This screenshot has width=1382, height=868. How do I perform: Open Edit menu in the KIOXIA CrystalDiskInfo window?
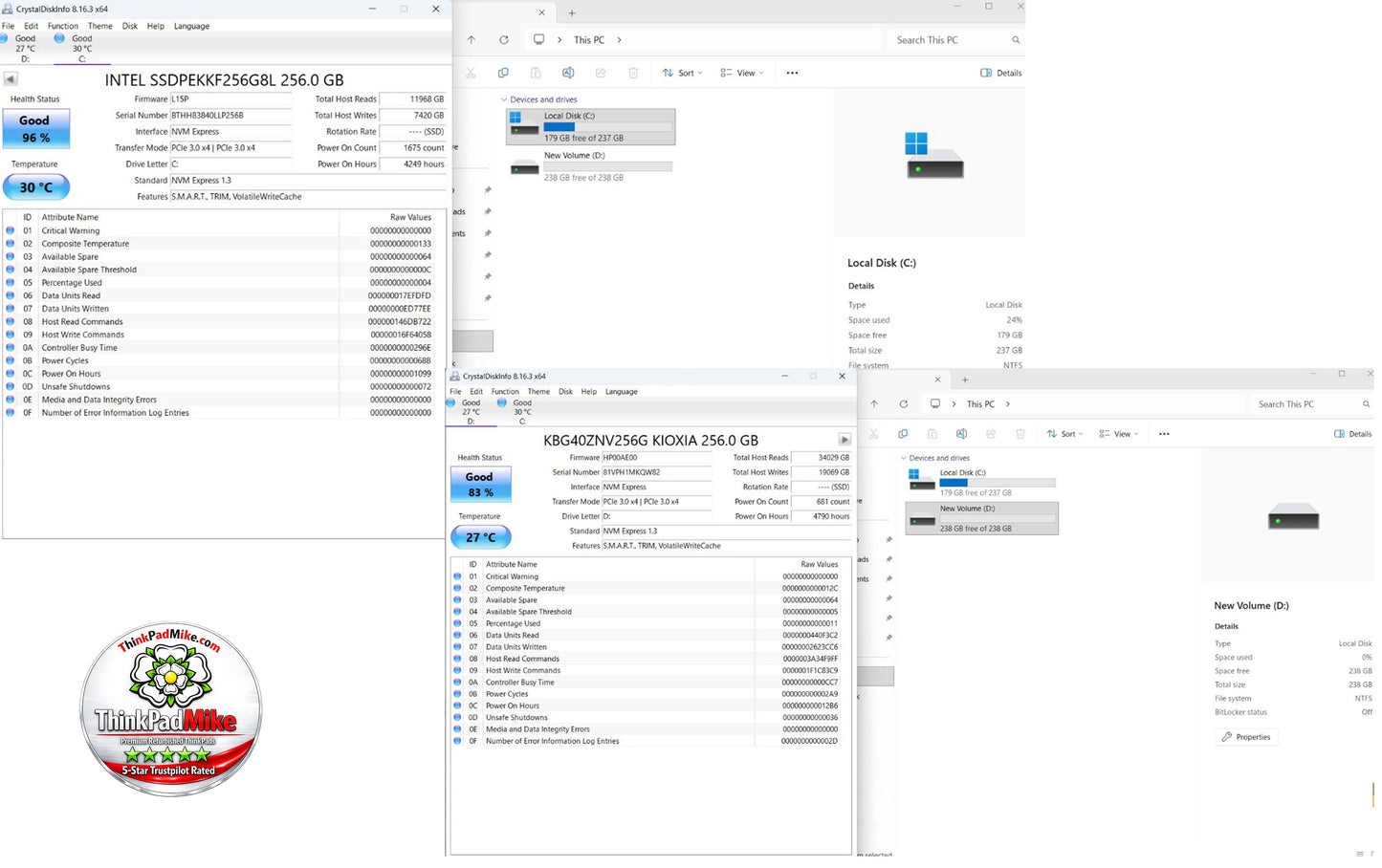click(476, 391)
